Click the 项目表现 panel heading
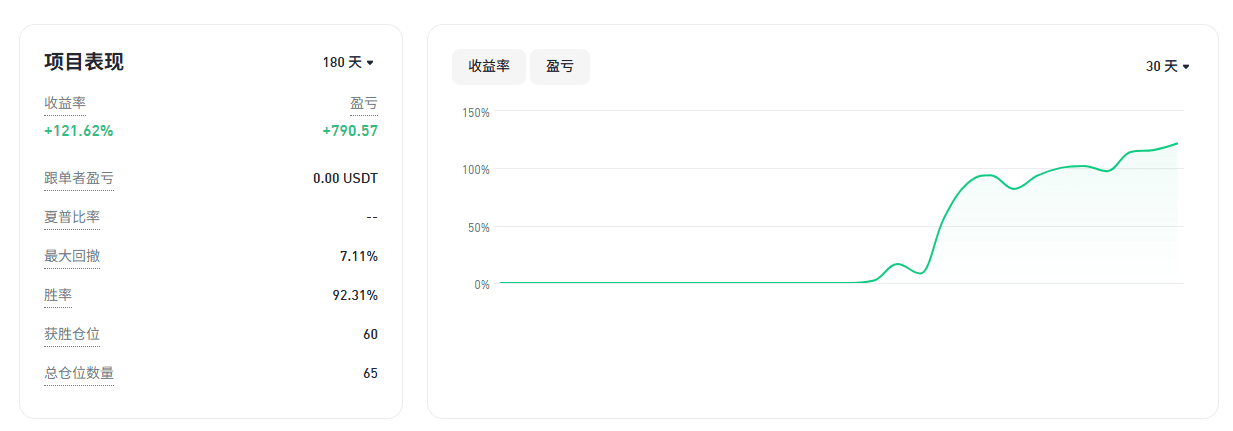 (x=84, y=62)
